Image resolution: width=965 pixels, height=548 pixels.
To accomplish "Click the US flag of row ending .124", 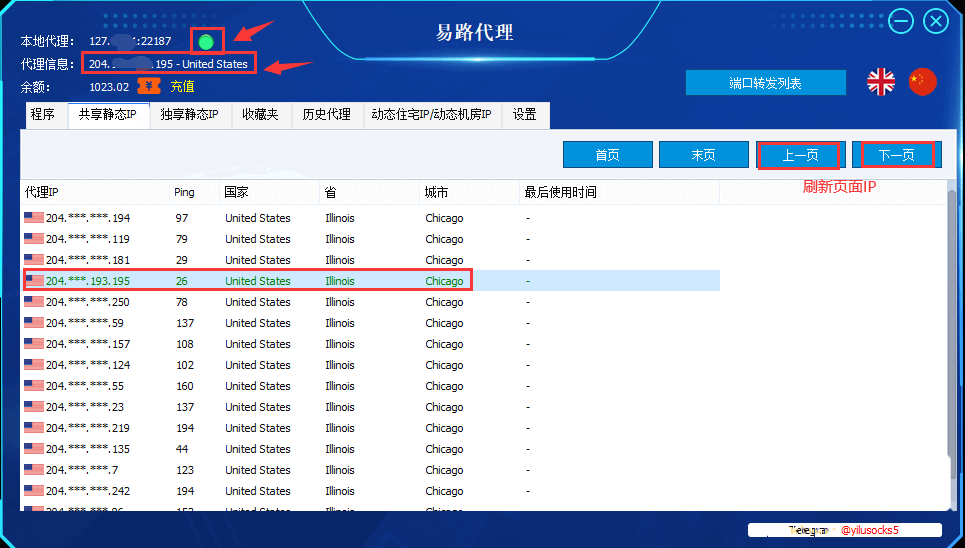I will click(34, 364).
